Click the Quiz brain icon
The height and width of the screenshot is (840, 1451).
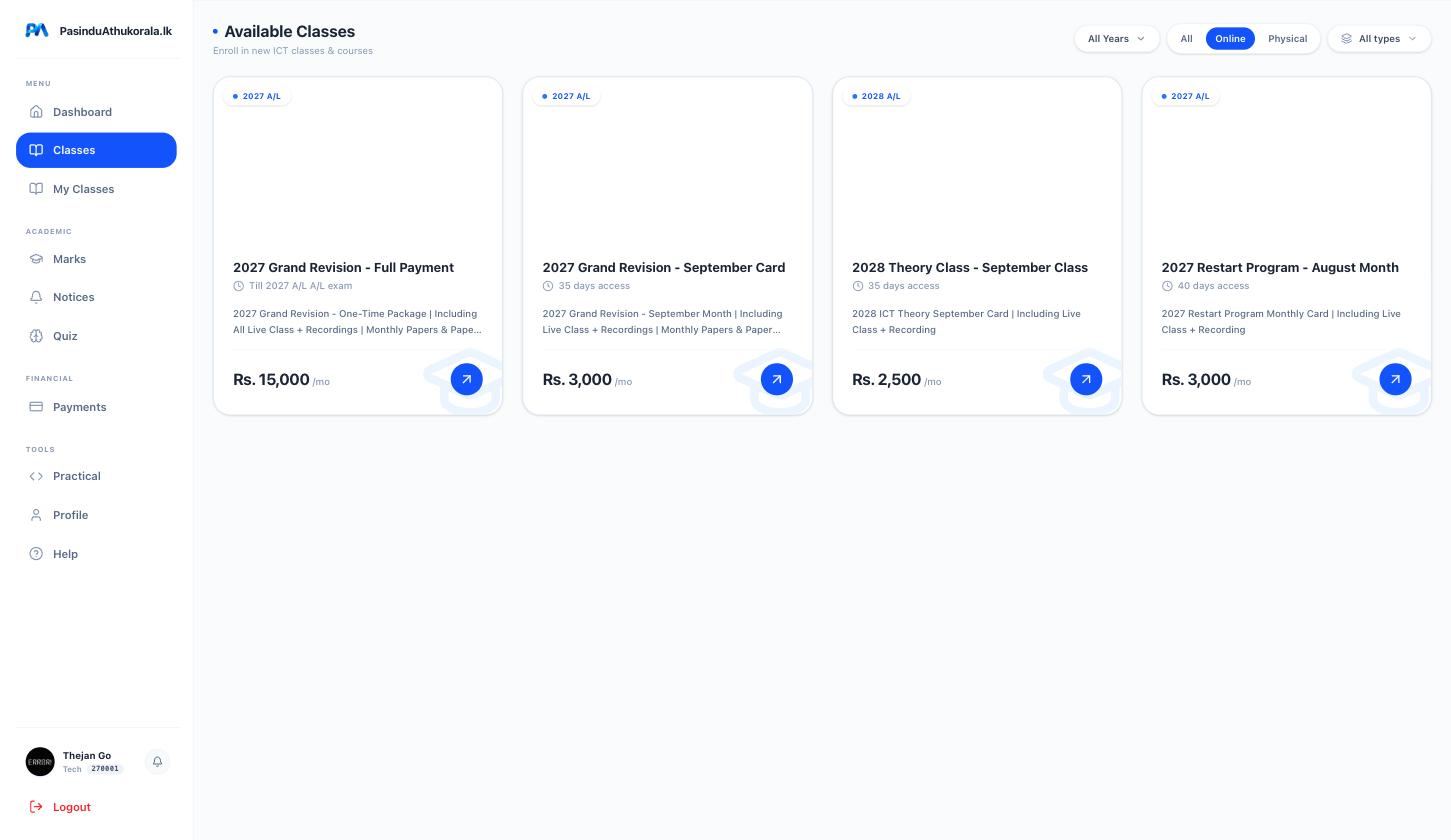point(36,336)
